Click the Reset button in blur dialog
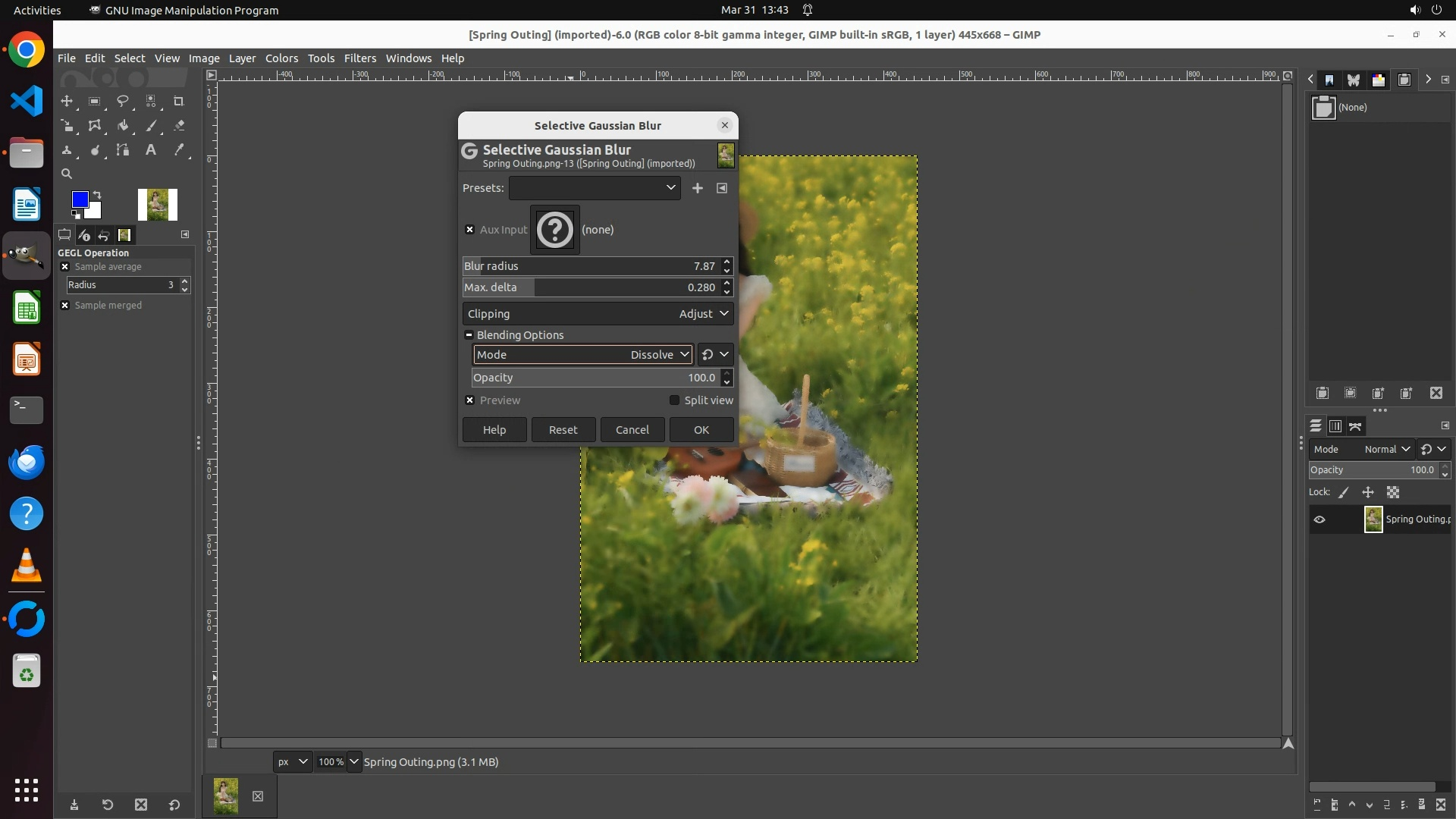The height and width of the screenshot is (819, 1456). [563, 430]
